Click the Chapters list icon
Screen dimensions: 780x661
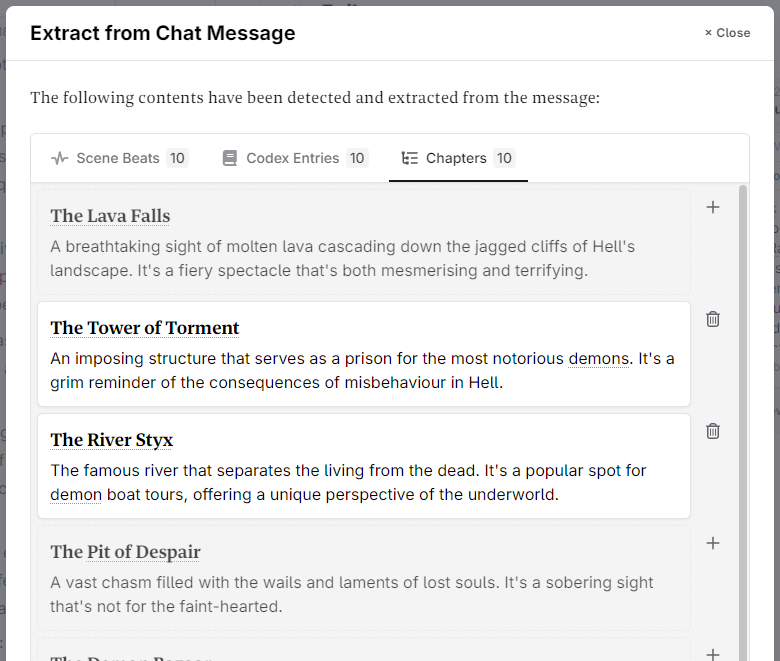click(x=409, y=158)
